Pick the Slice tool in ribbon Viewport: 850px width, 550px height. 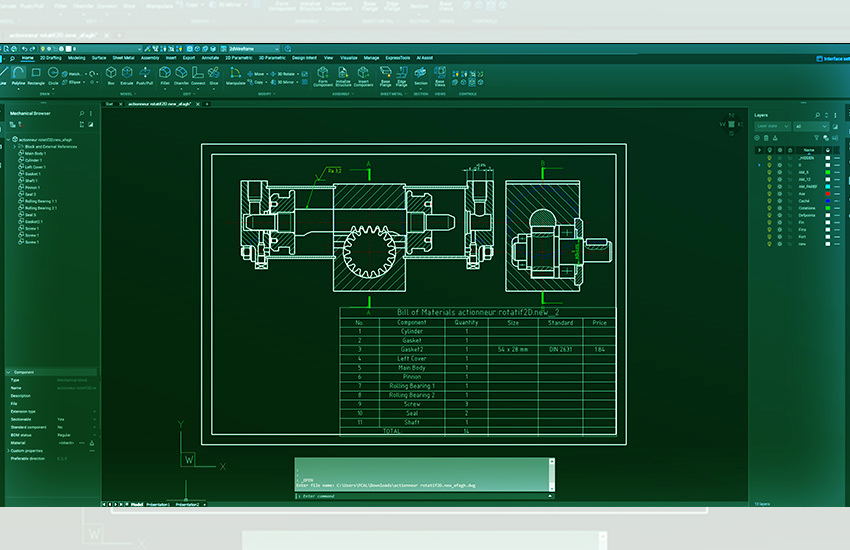click(x=214, y=76)
